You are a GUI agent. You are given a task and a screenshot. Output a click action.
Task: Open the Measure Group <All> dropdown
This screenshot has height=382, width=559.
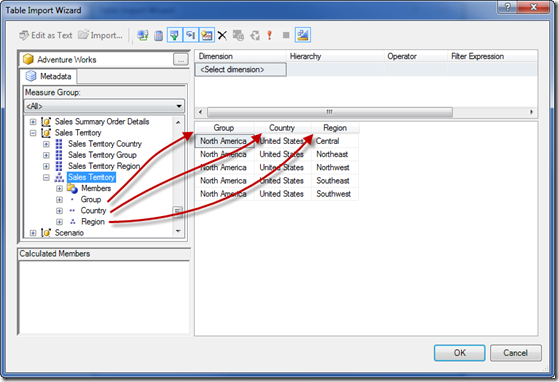(104, 106)
